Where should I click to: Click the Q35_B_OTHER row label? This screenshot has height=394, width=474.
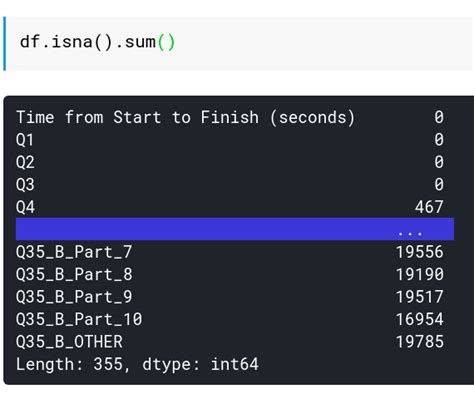(x=69, y=342)
